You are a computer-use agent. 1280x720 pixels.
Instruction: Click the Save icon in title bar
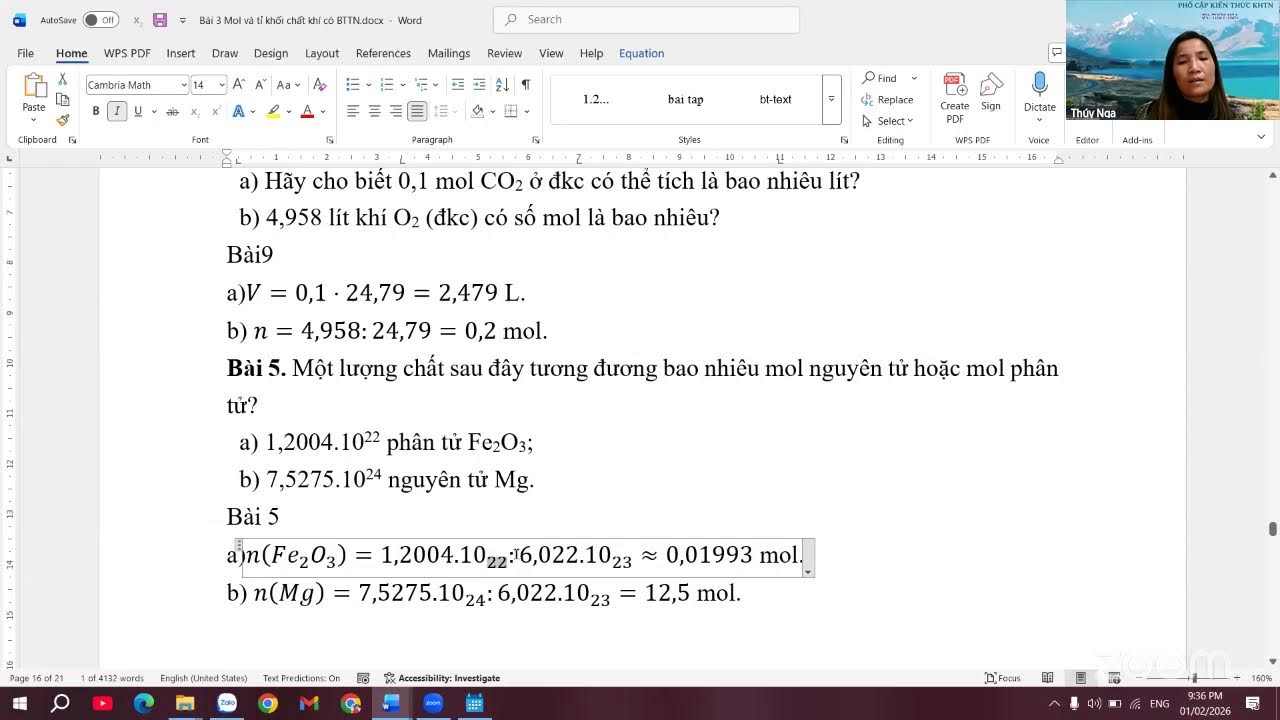pos(160,20)
